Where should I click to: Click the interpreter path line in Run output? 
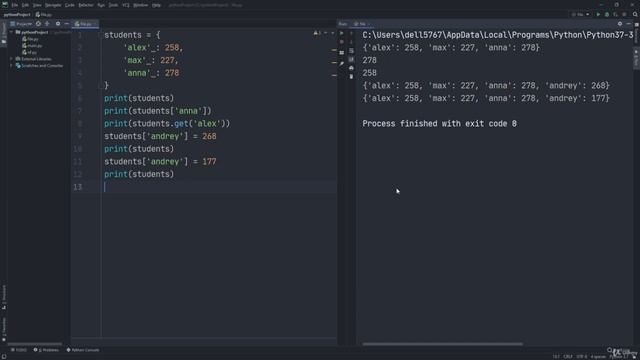coord(498,35)
